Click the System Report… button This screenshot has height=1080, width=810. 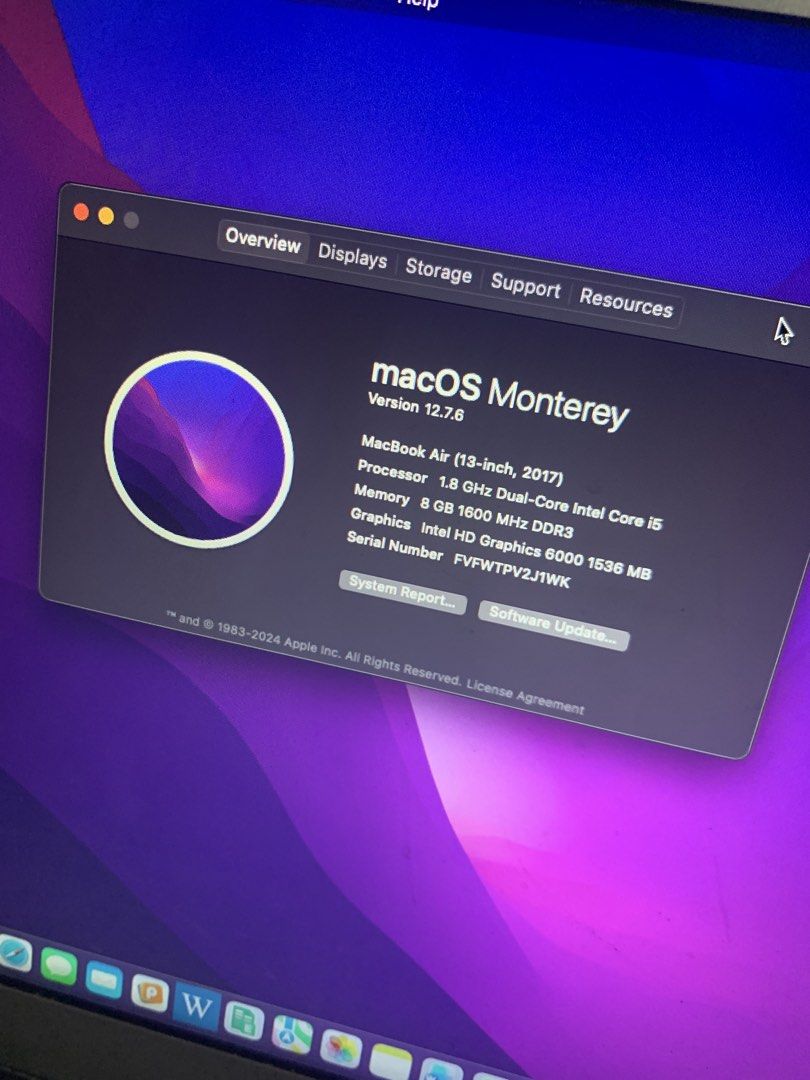point(402,592)
